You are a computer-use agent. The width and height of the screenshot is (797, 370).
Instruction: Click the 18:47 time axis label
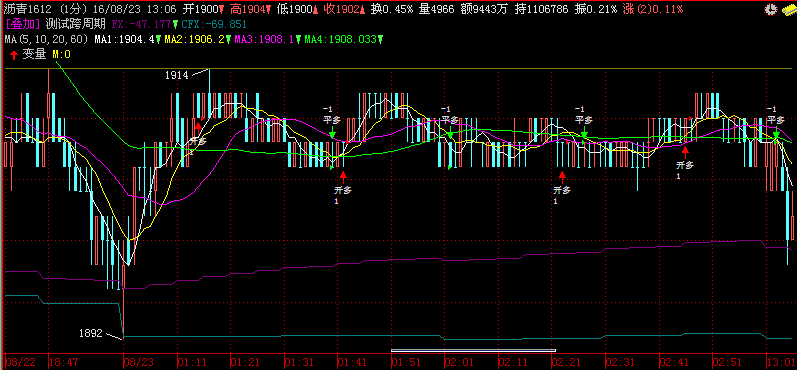point(64,361)
